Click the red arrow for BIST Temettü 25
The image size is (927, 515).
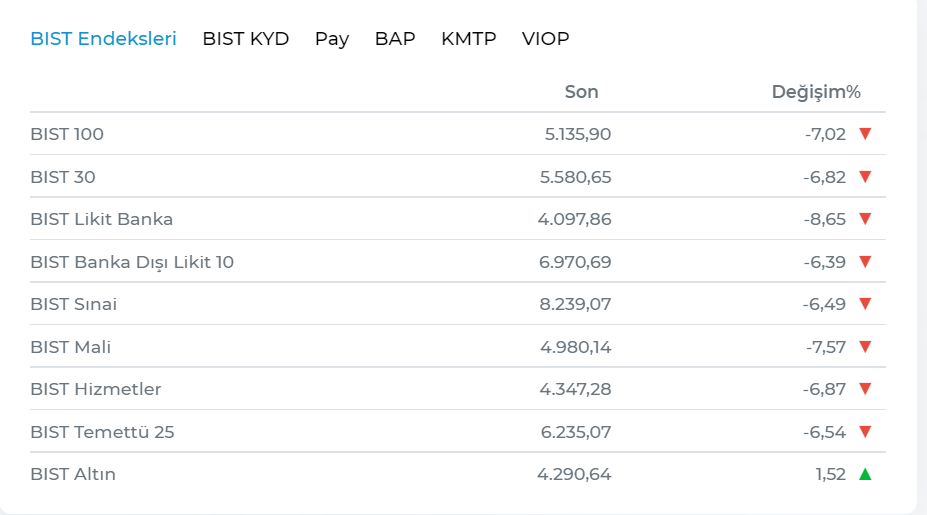tap(865, 432)
